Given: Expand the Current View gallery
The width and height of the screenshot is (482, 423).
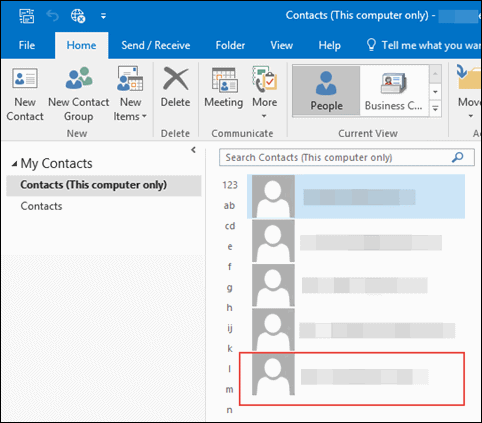Looking at the screenshot, I should 435,108.
